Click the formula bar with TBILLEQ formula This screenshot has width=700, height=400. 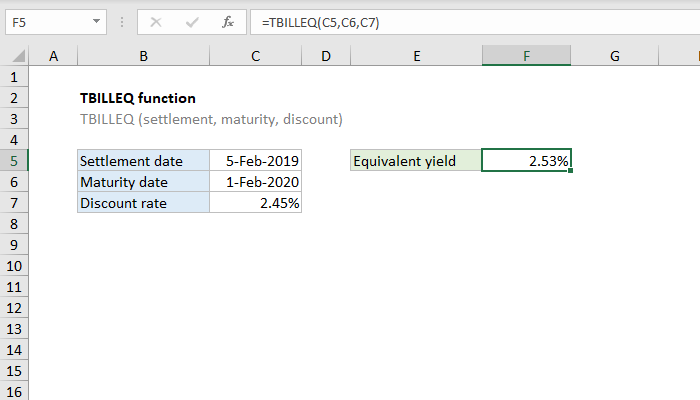pyautogui.click(x=475, y=22)
